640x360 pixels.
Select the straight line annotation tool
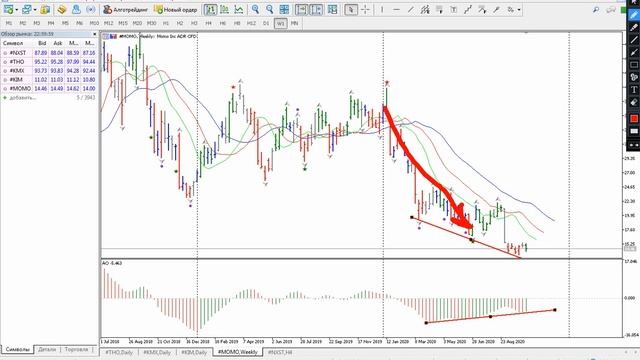(x=634, y=40)
